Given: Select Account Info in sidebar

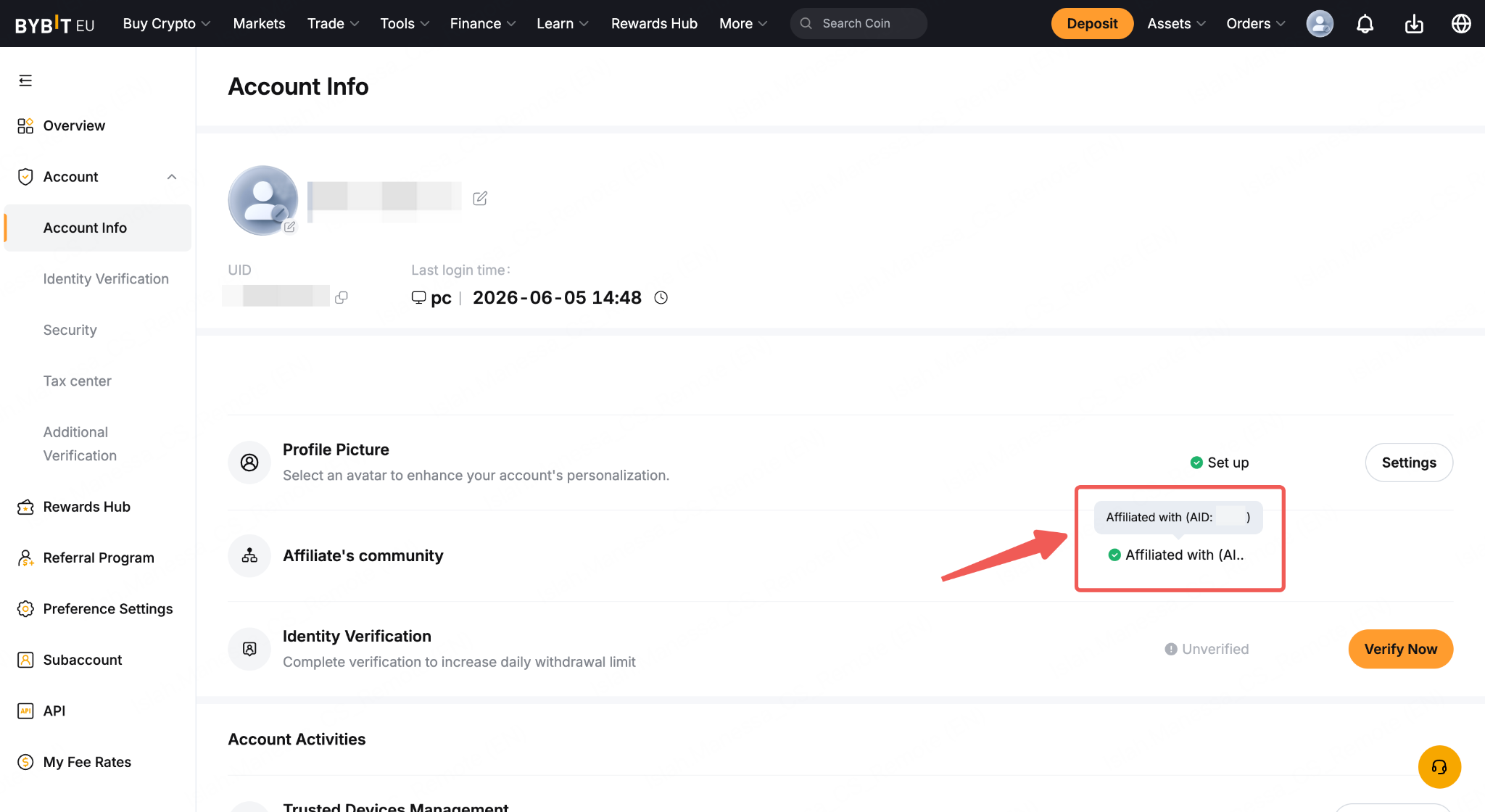Looking at the screenshot, I should click(98, 228).
